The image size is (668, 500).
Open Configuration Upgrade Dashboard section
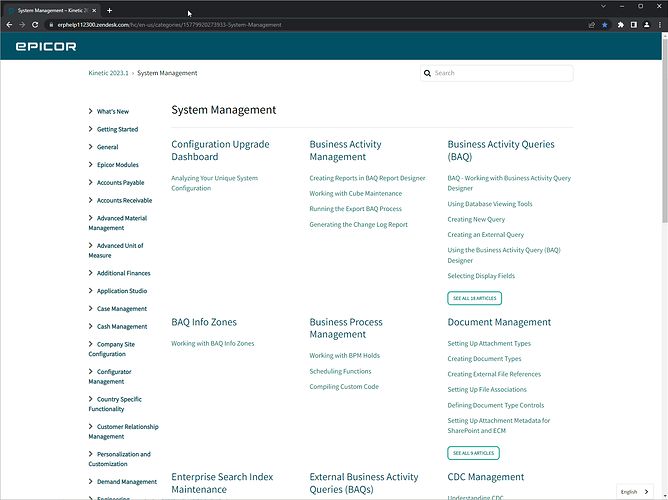click(x=220, y=150)
